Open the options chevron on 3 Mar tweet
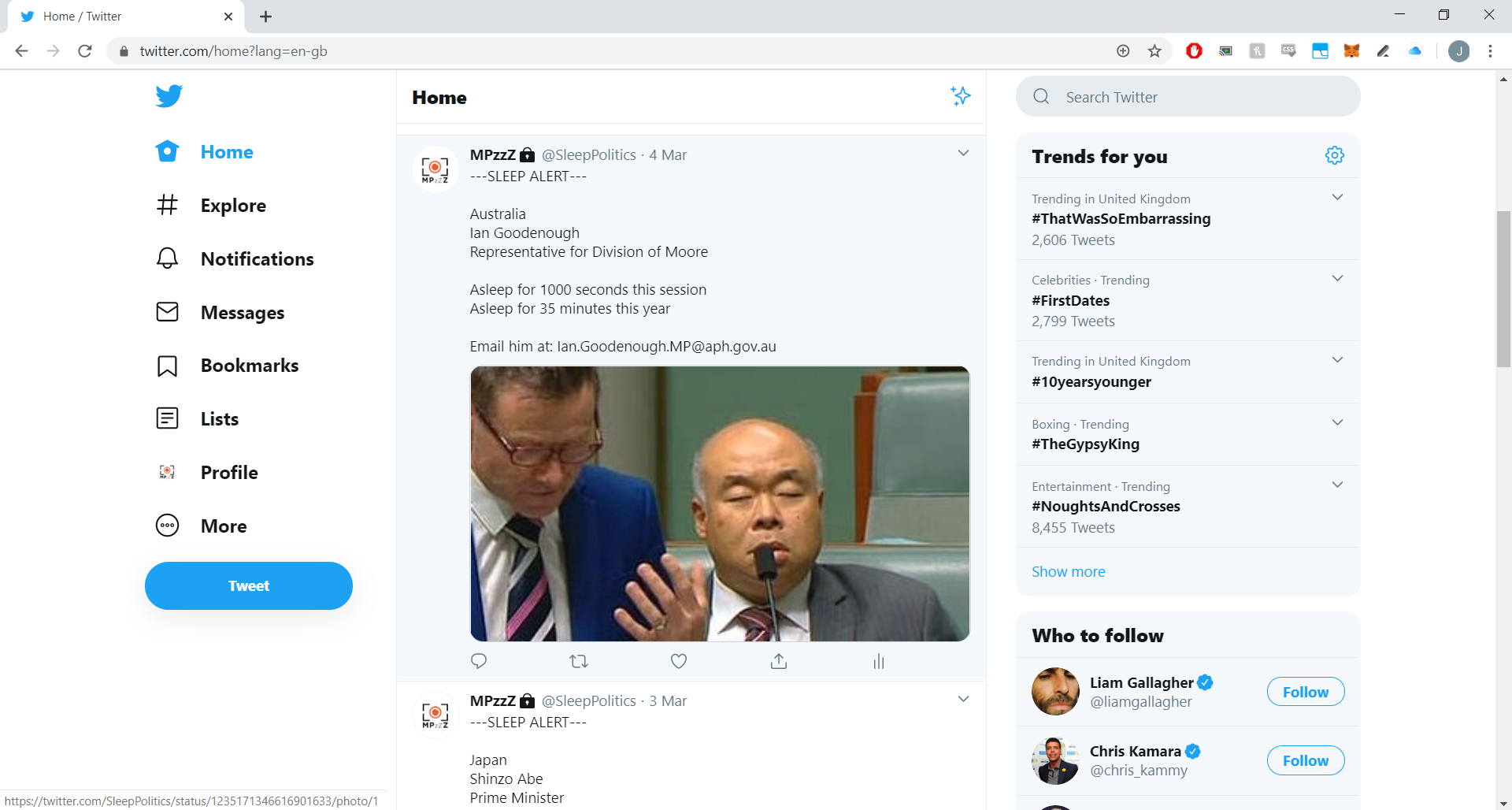This screenshot has height=810, width=1512. 963,699
